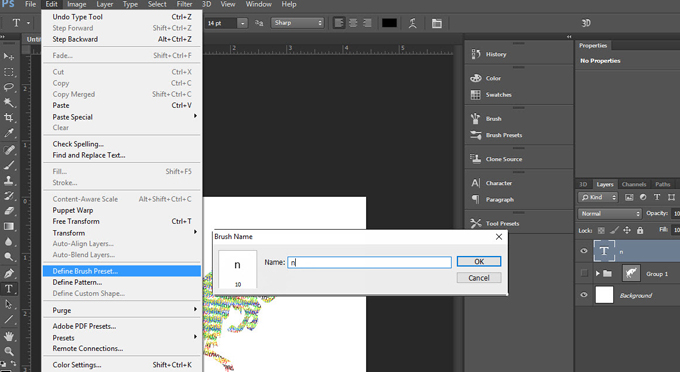Click OK in Brush Name dialog

click(479, 261)
